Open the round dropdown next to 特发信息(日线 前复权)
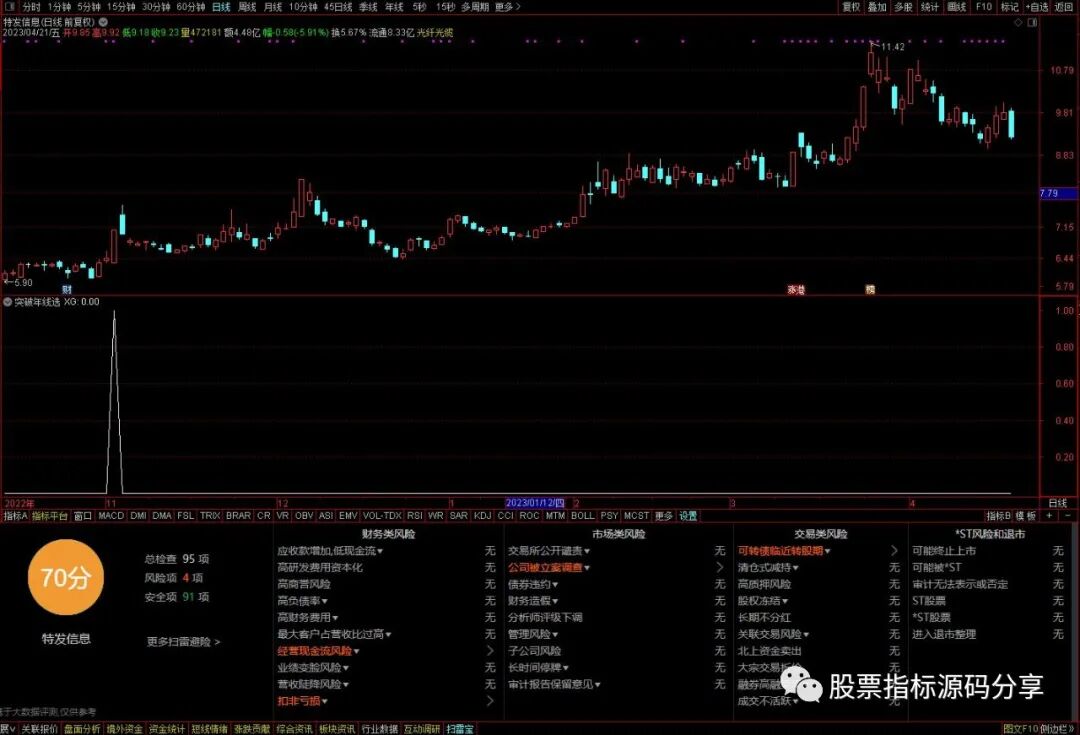Screen dimensions: 1080x735 pos(103,22)
